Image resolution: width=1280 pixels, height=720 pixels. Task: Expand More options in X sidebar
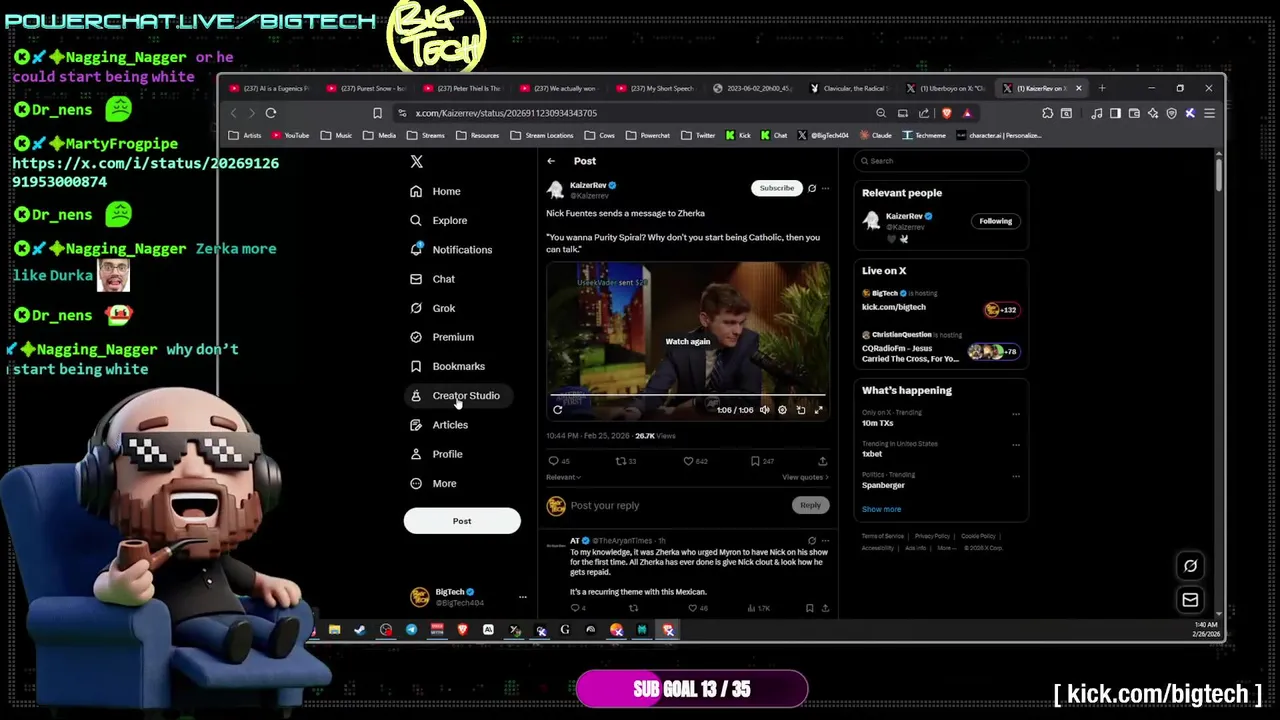[433, 483]
